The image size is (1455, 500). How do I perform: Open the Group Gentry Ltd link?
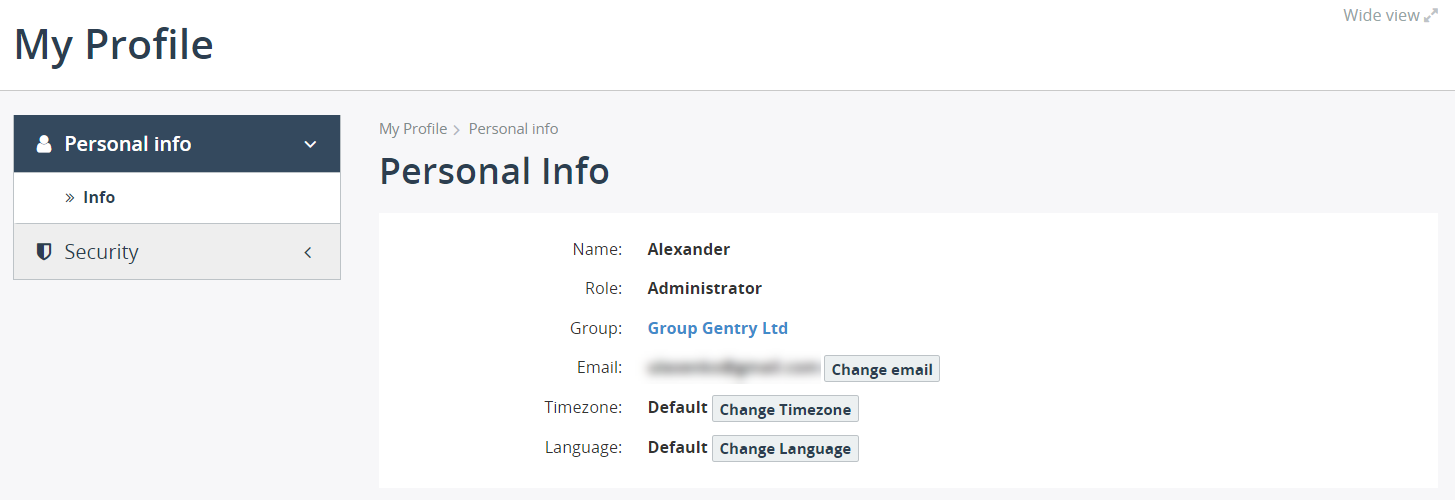[x=718, y=328]
